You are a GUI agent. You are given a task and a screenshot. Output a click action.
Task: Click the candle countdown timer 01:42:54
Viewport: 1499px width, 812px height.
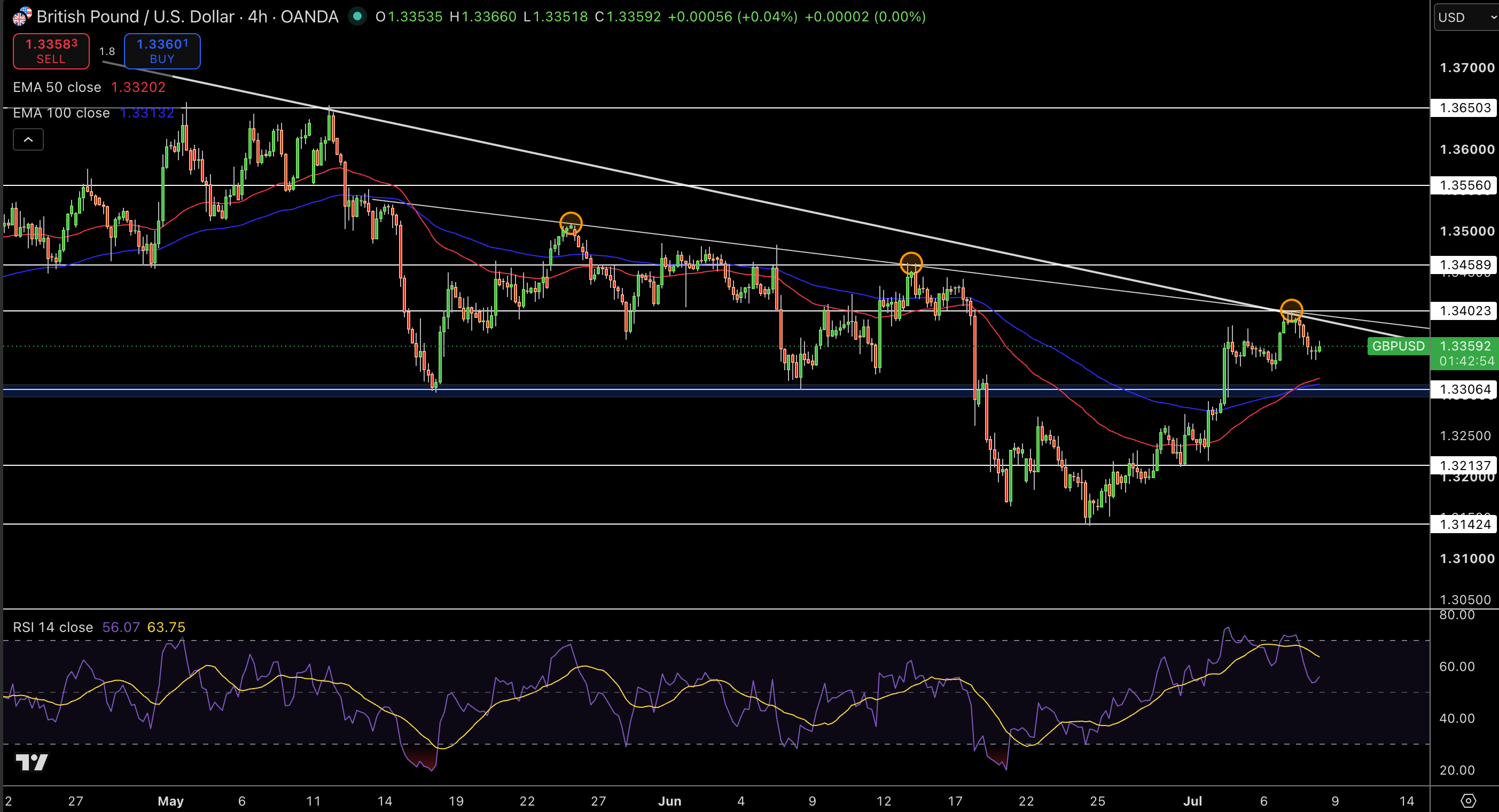click(1466, 361)
